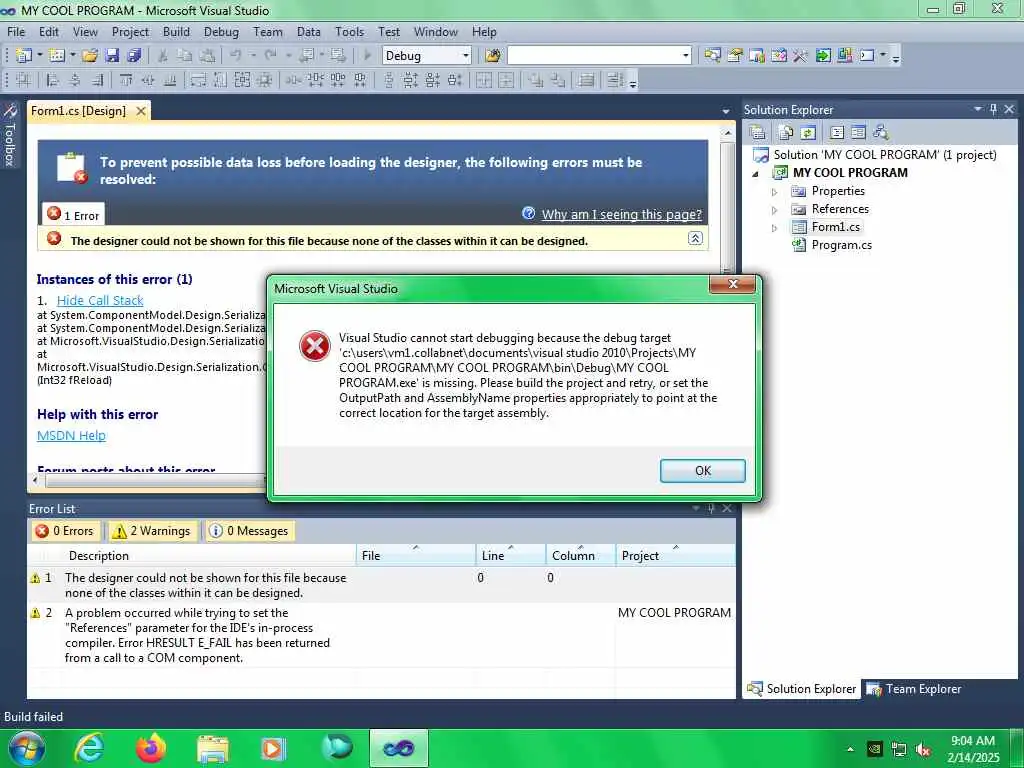Expand the Properties node in Solution Explorer
This screenshot has width=1024, height=768.
775,192
